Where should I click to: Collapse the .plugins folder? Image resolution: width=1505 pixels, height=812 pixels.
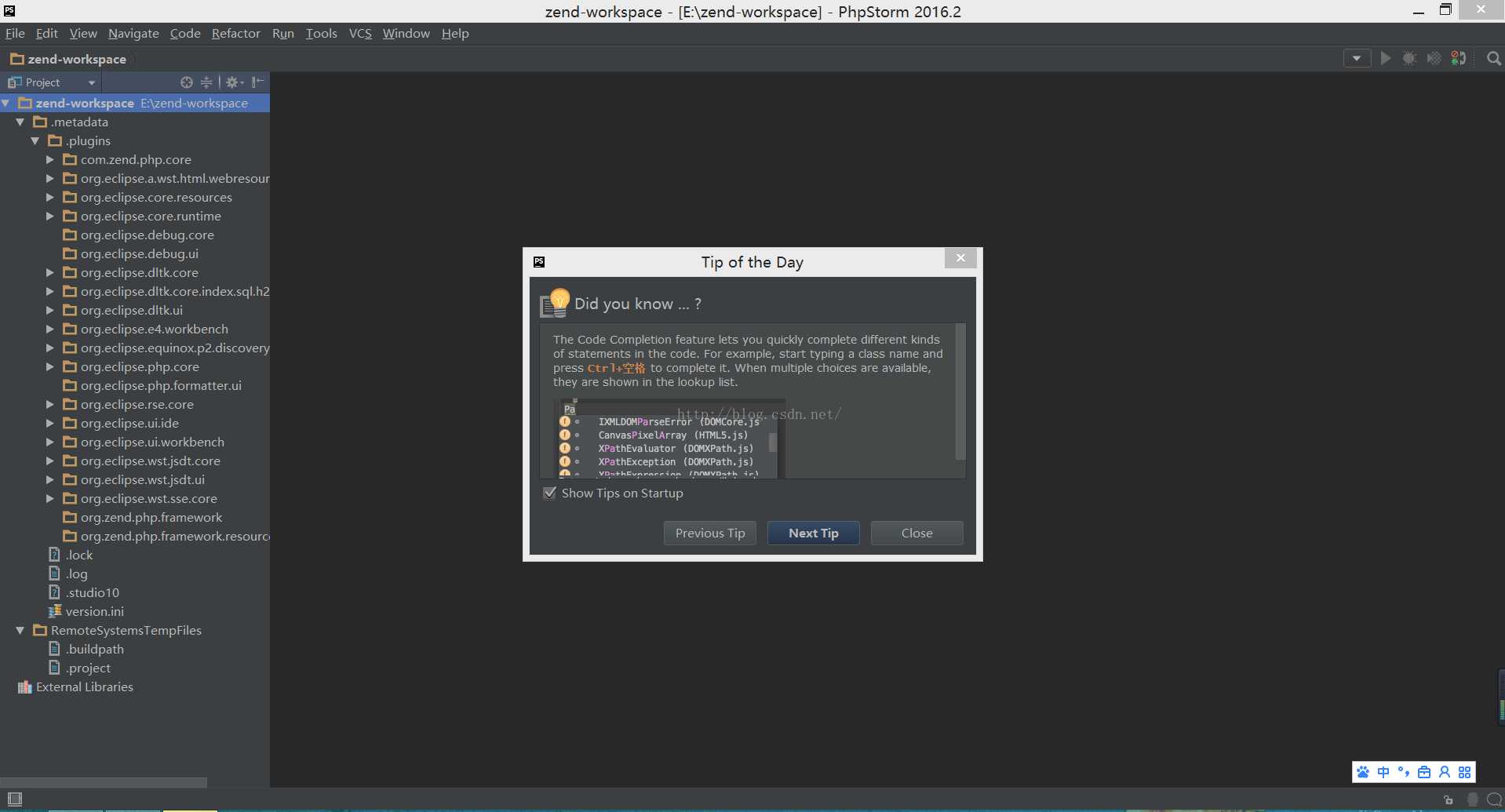(x=35, y=141)
